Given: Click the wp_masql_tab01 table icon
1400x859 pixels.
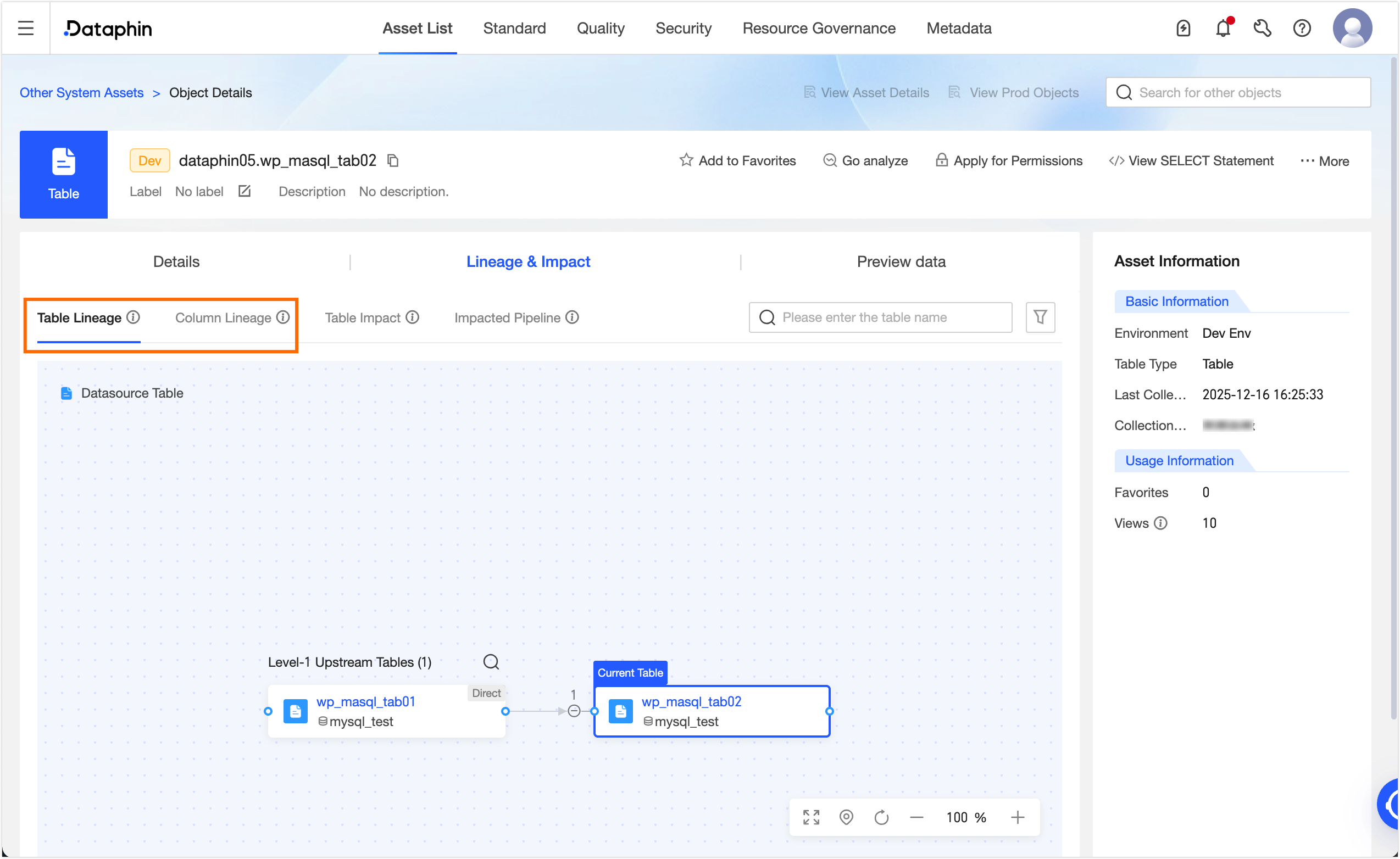Looking at the screenshot, I should (x=296, y=711).
